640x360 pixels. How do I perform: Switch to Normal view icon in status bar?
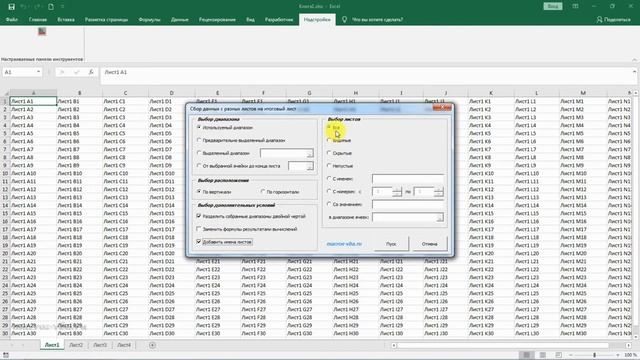[527, 355]
